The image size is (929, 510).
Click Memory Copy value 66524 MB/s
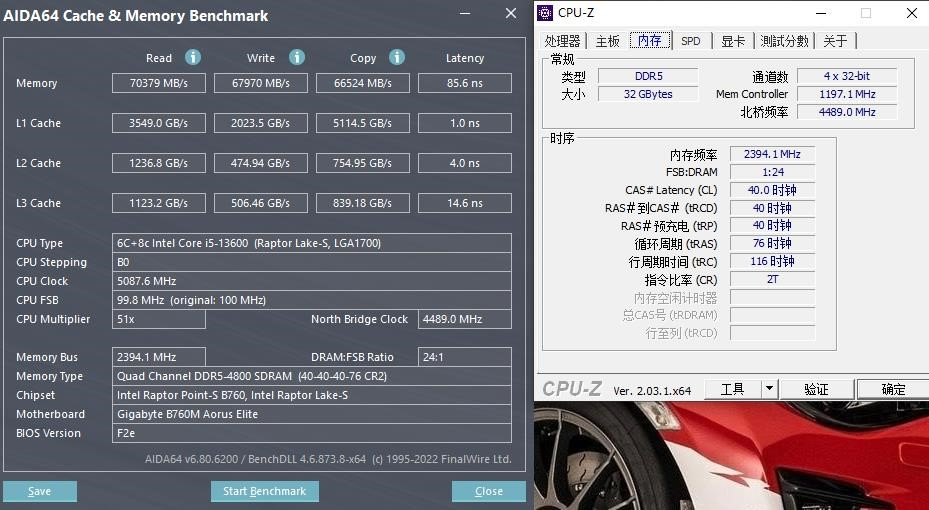363,83
